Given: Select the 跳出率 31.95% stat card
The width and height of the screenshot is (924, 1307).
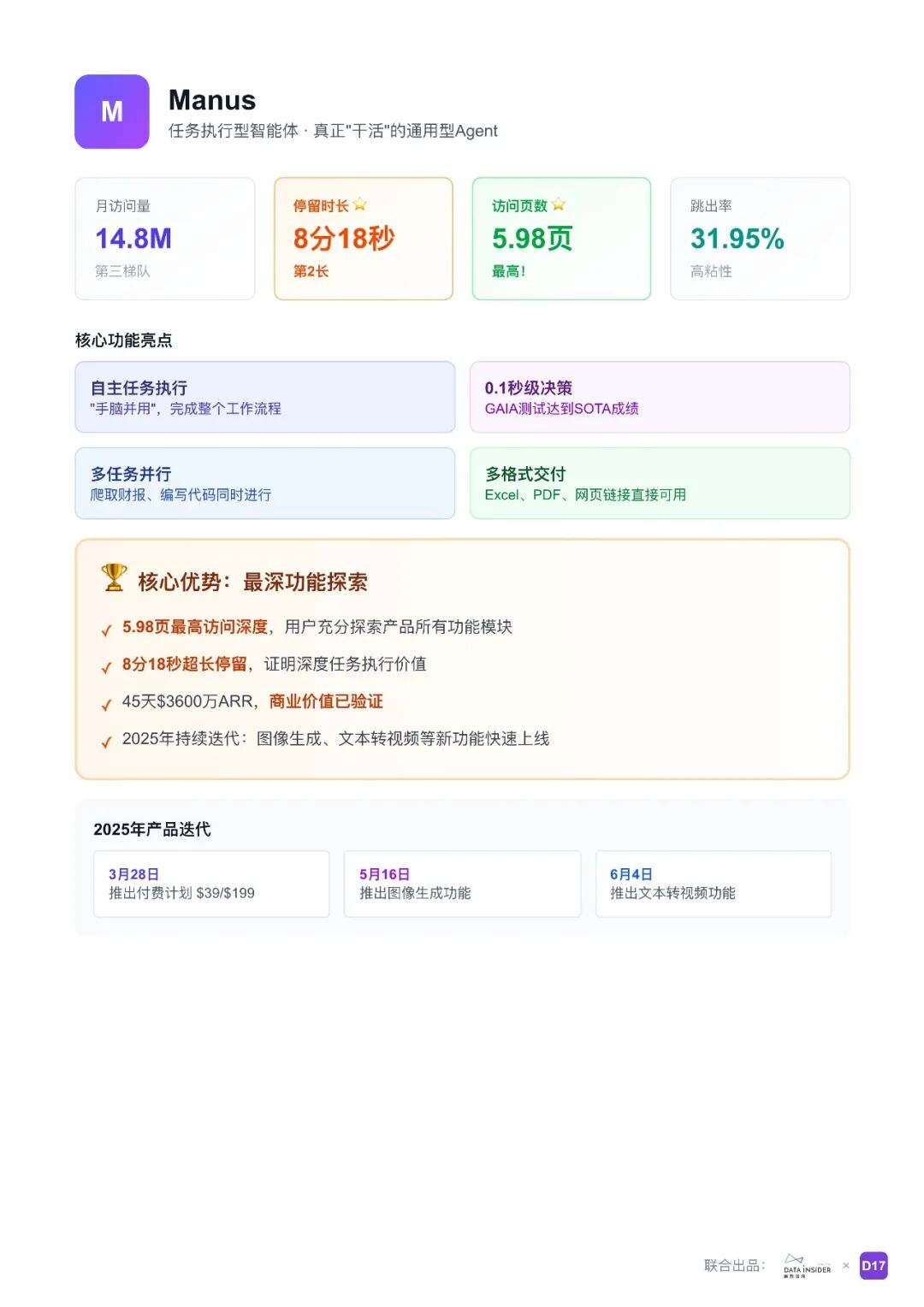Looking at the screenshot, I should [760, 239].
